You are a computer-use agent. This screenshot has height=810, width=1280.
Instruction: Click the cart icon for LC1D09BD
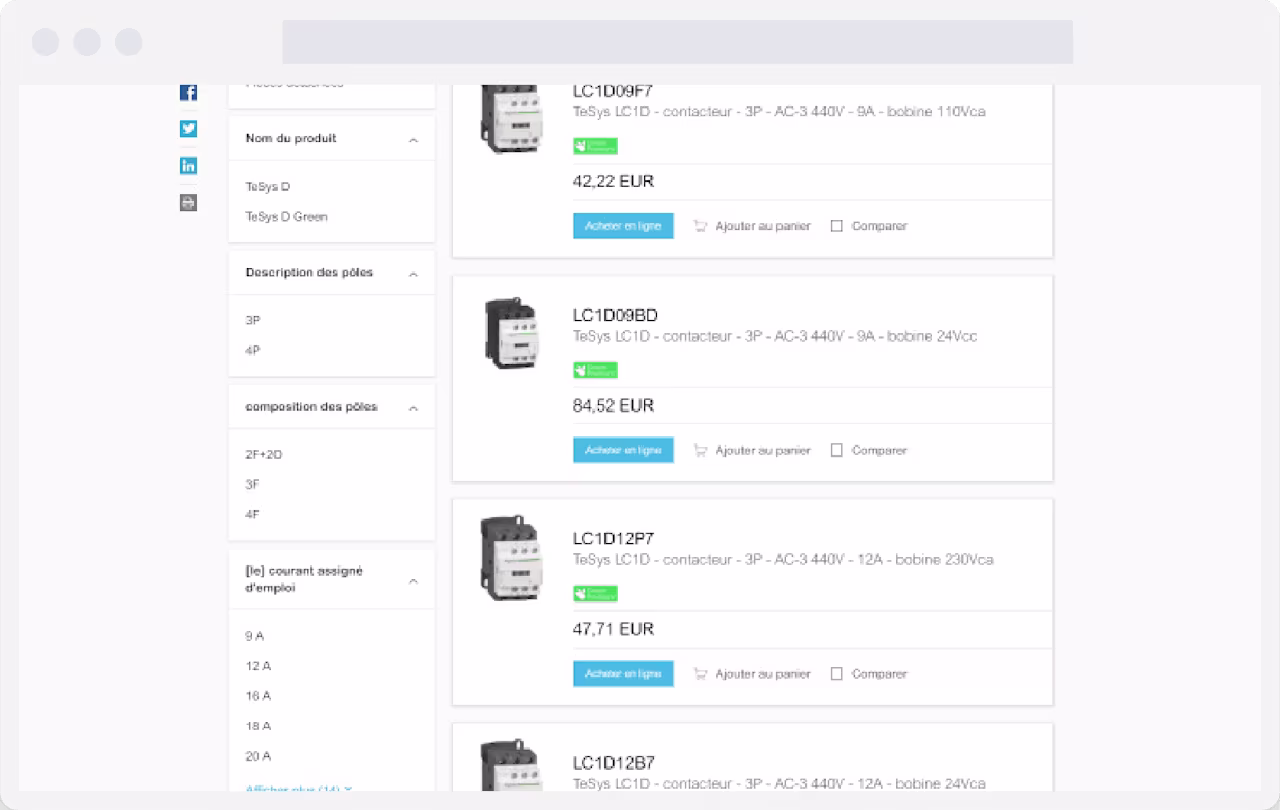click(701, 450)
